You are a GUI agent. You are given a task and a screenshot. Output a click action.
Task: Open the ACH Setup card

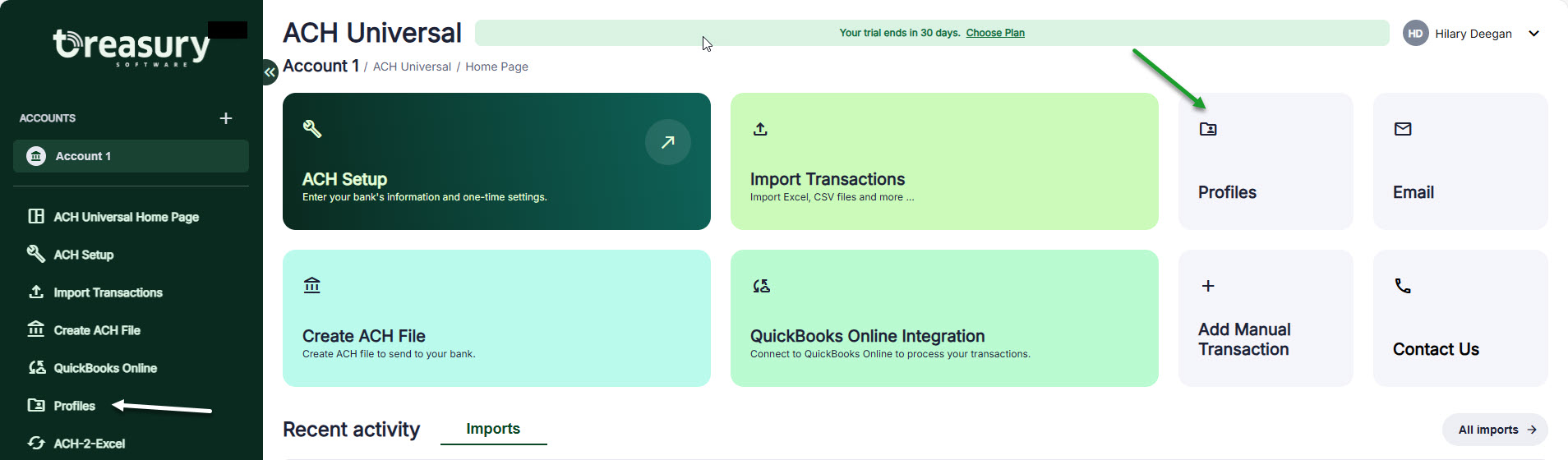pos(496,161)
